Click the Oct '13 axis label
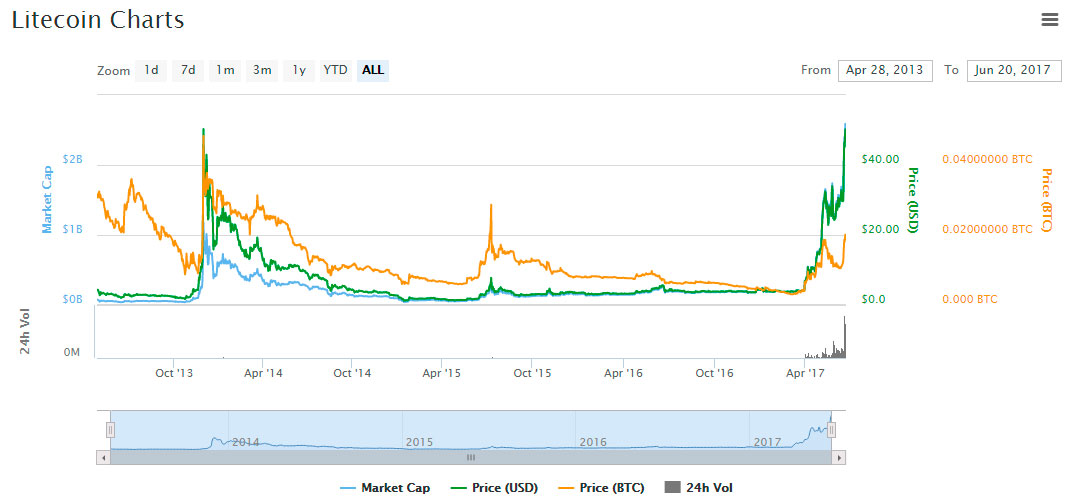The image size is (1065, 500). (x=175, y=372)
